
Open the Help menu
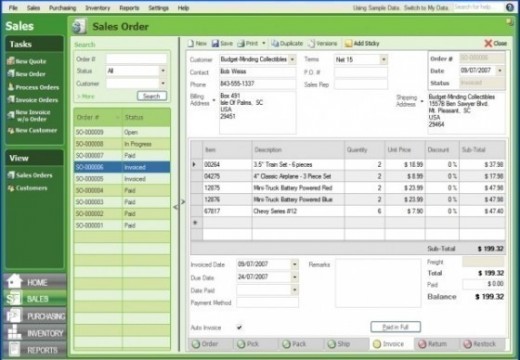[x=183, y=8]
